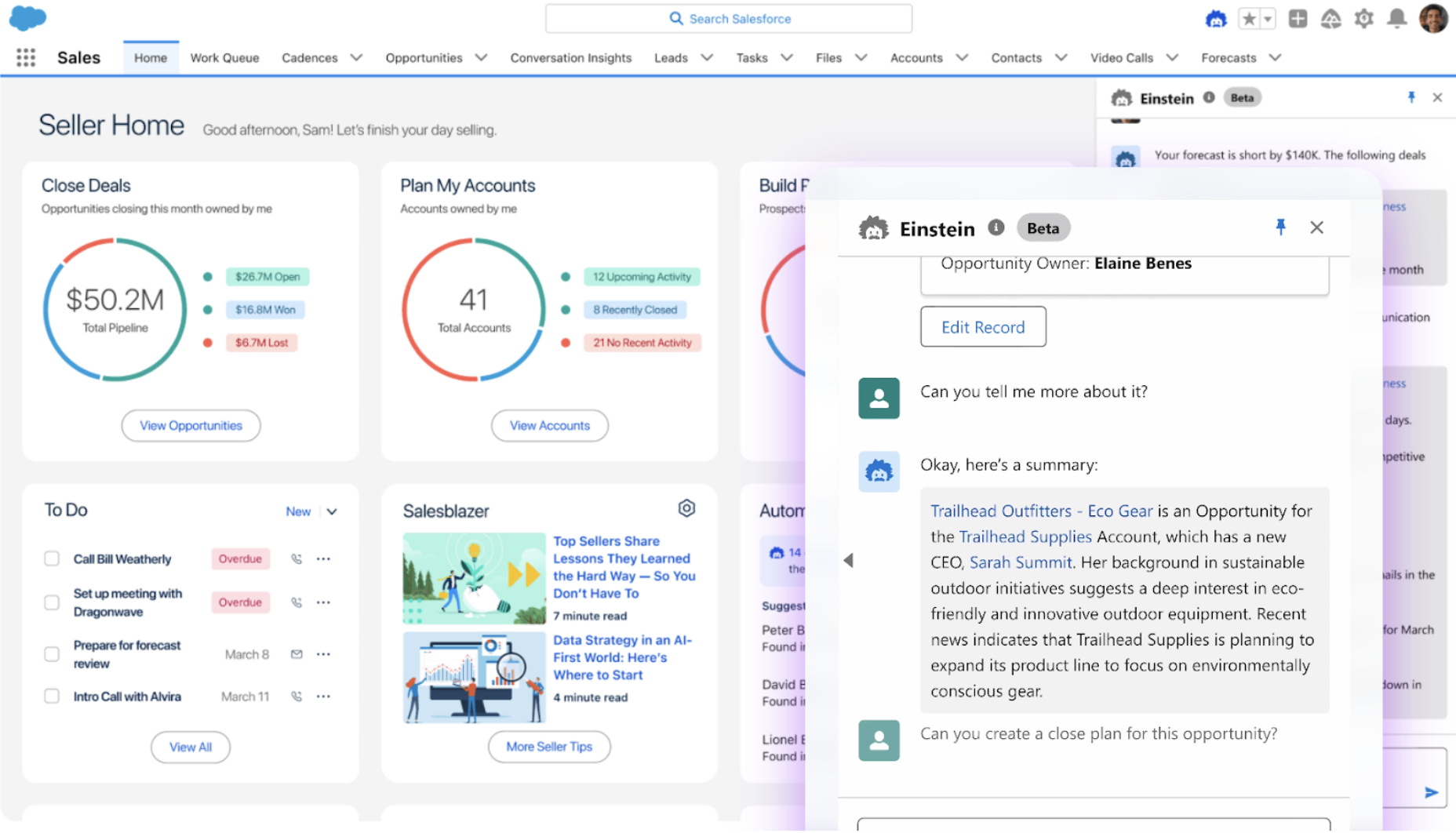Open the Setup gear icon
Screen dimensions: 1456x833
pyautogui.click(x=1364, y=19)
